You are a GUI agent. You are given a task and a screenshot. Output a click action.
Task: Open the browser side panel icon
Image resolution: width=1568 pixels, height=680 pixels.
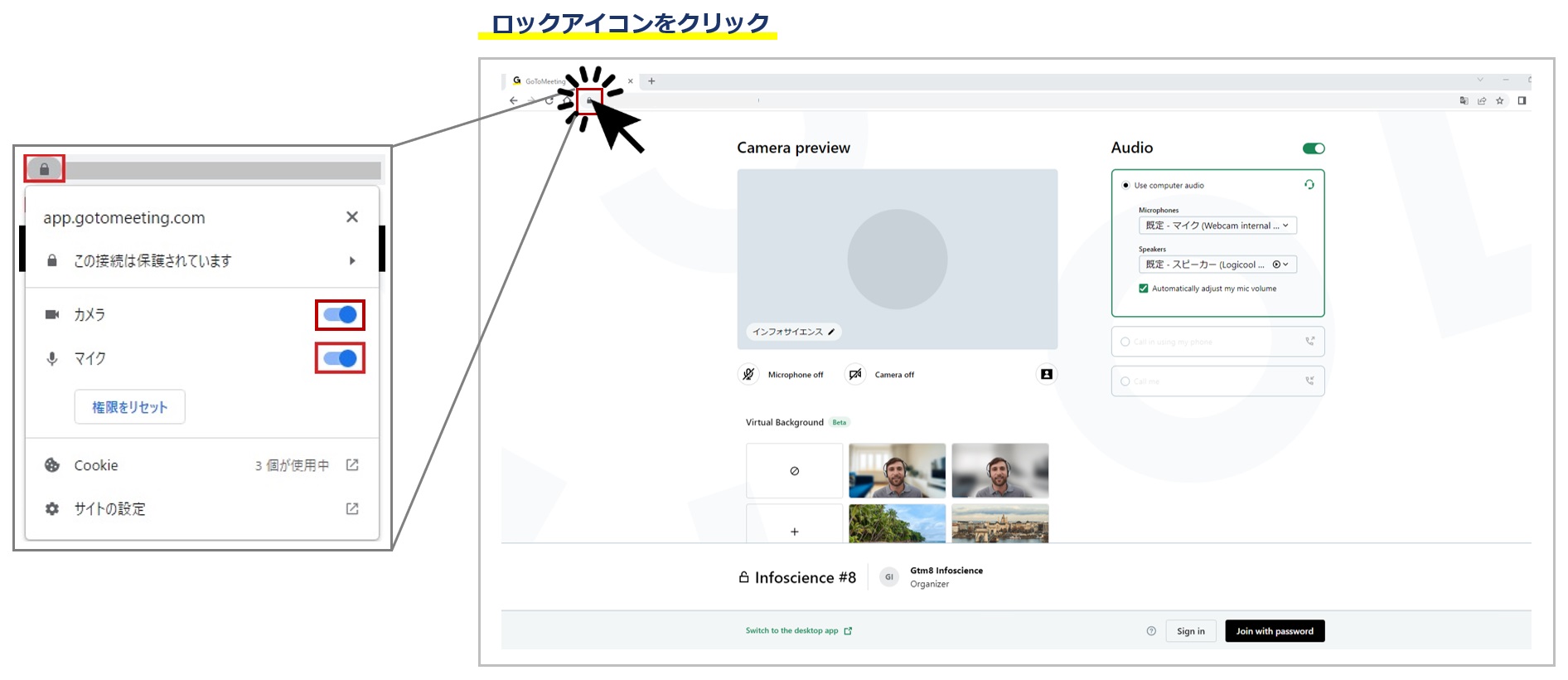coord(1522,100)
